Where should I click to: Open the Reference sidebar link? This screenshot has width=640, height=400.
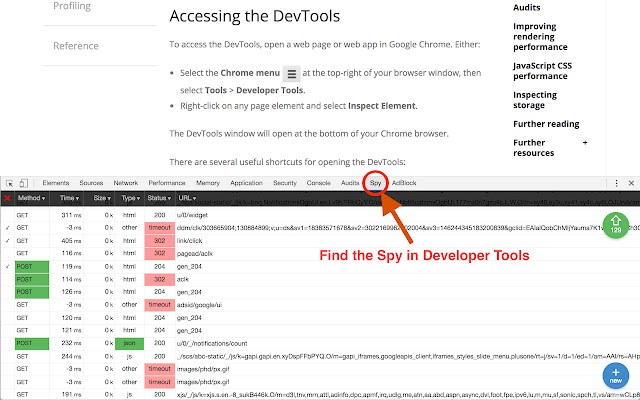click(x=76, y=46)
